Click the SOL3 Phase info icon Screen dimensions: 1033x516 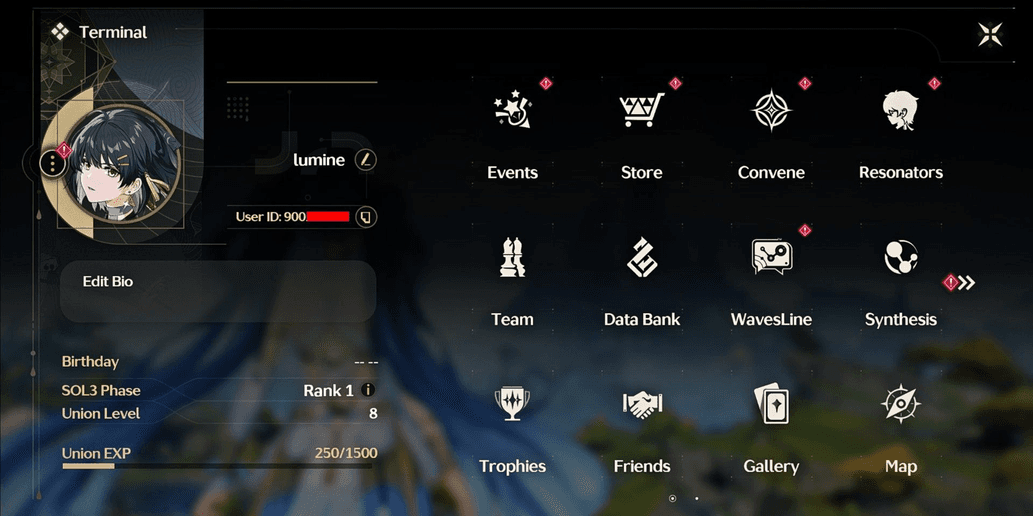(x=368, y=390)
